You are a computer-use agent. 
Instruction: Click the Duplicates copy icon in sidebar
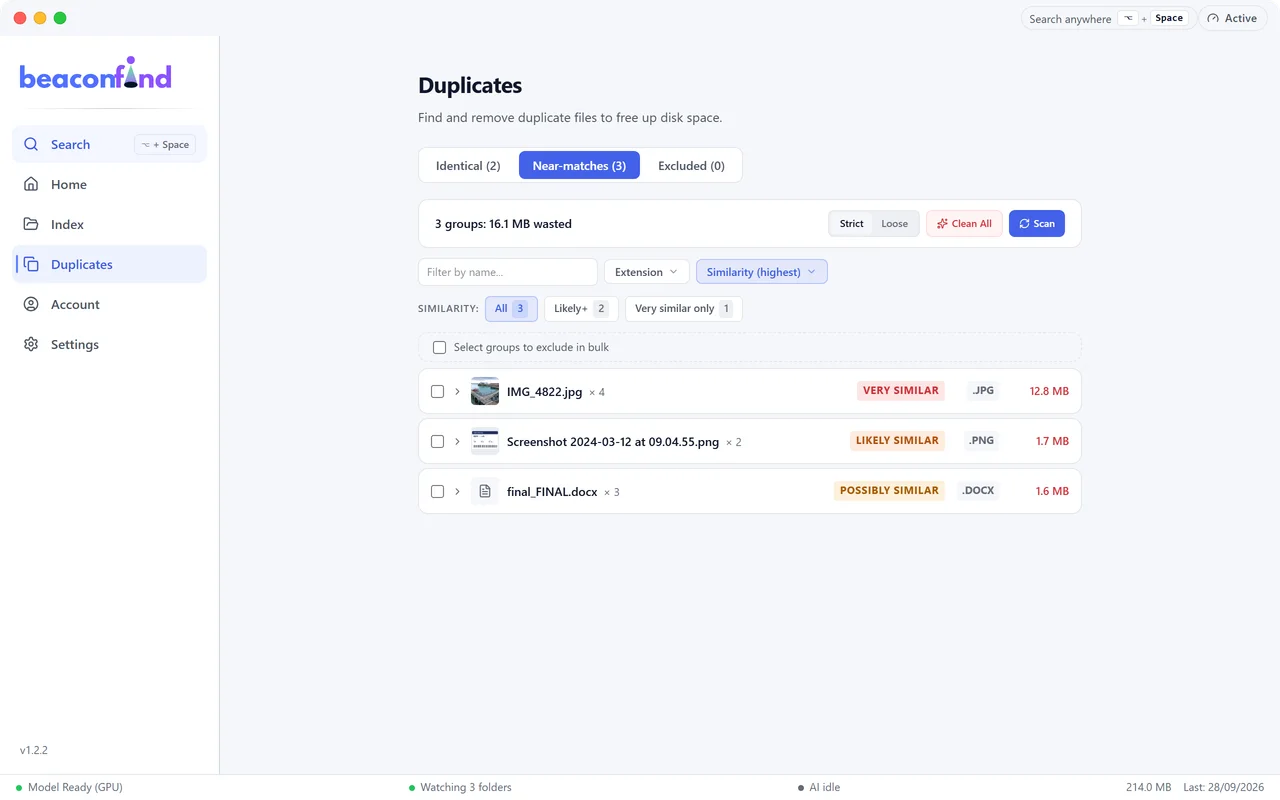(x=31, y=264)
